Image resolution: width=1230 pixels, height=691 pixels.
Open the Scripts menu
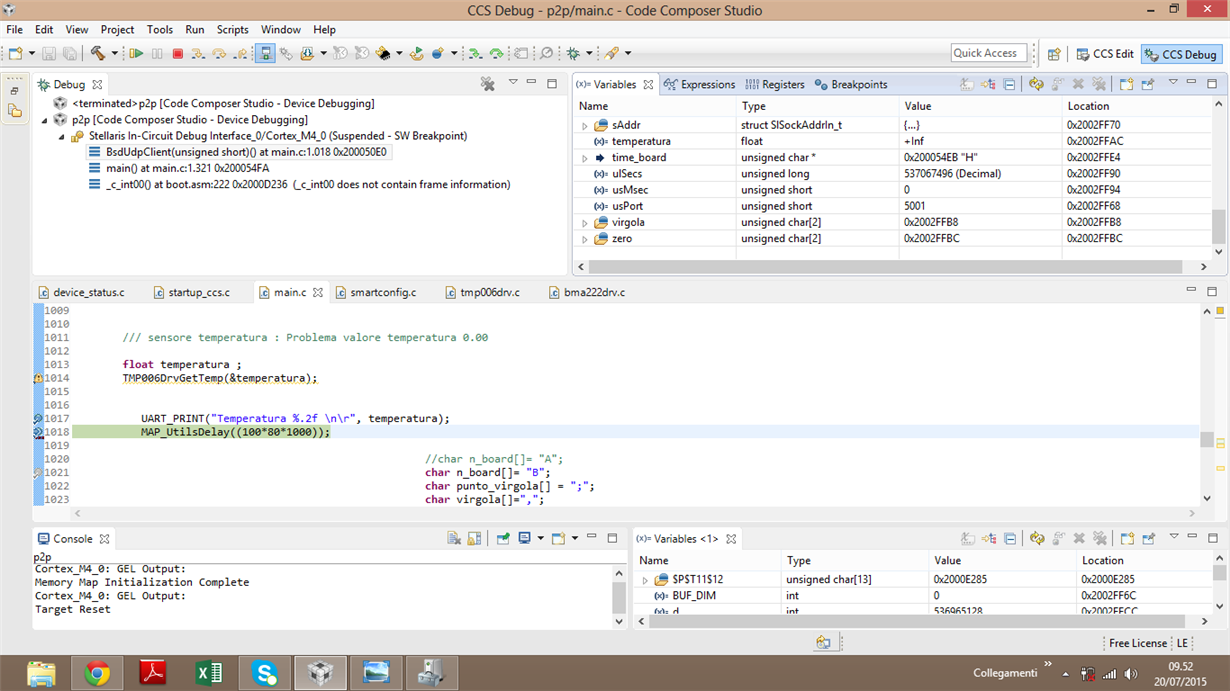pos(232,30)
